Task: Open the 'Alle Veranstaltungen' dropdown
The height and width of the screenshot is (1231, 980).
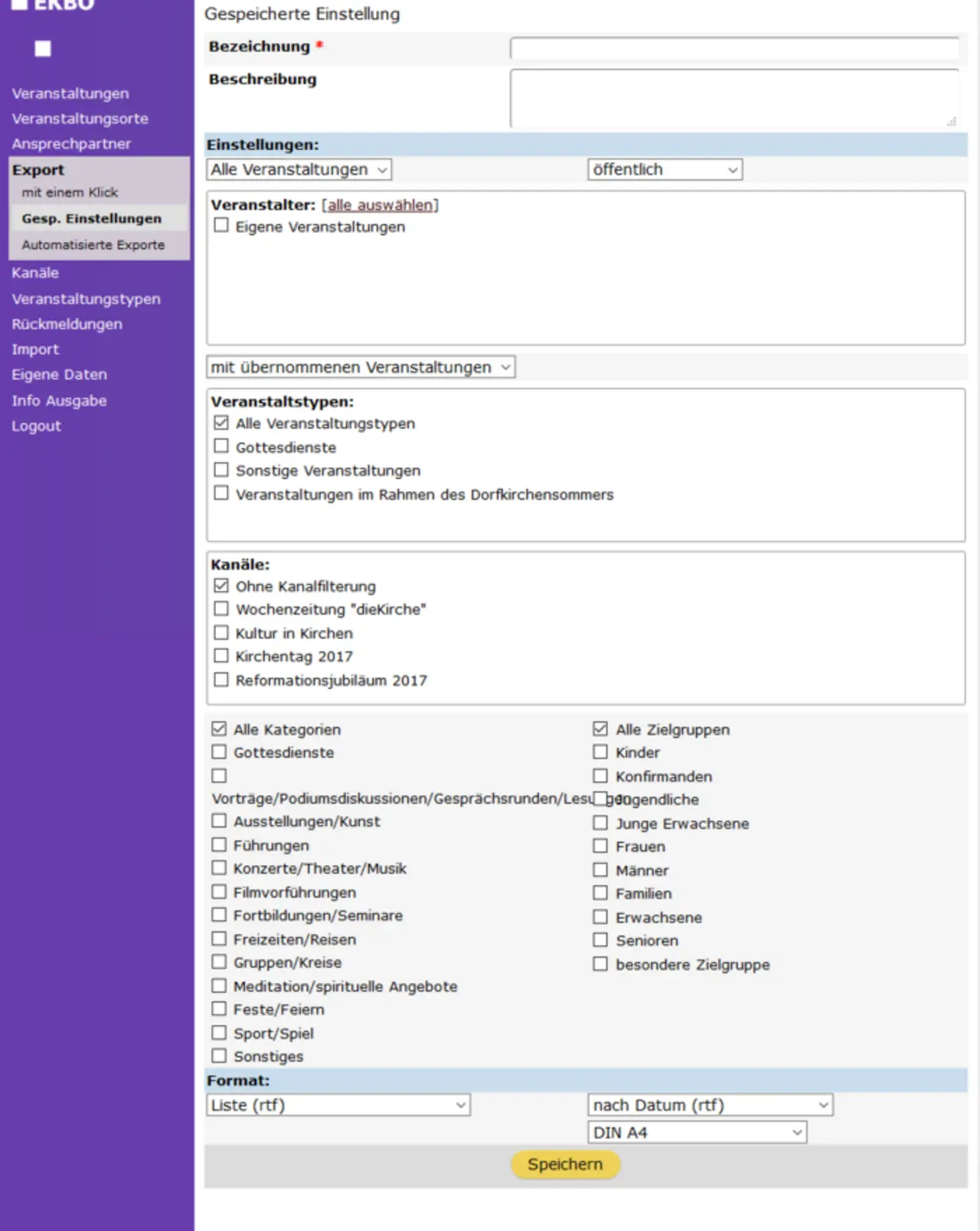Action: click(x=299, y=170)
